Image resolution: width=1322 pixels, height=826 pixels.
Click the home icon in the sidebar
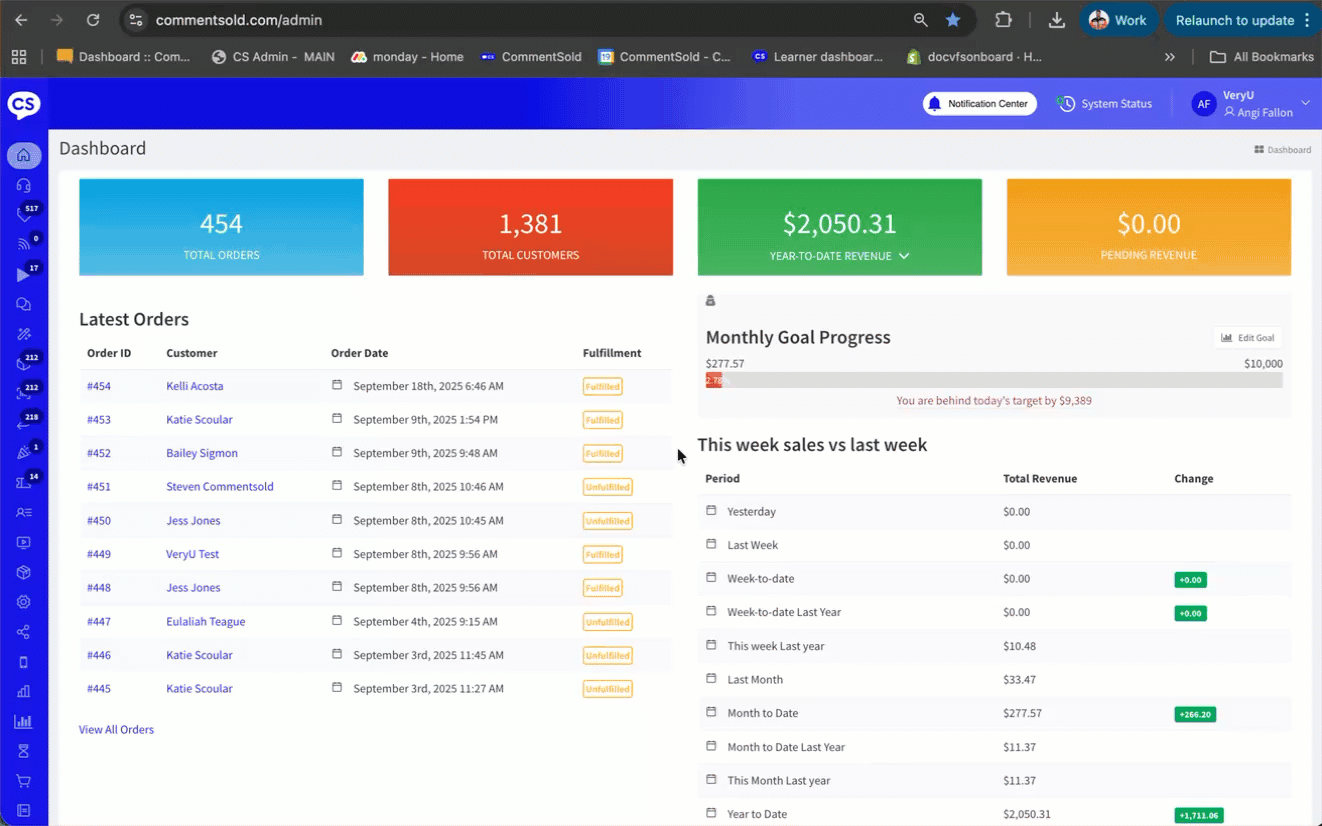point(24,156)
